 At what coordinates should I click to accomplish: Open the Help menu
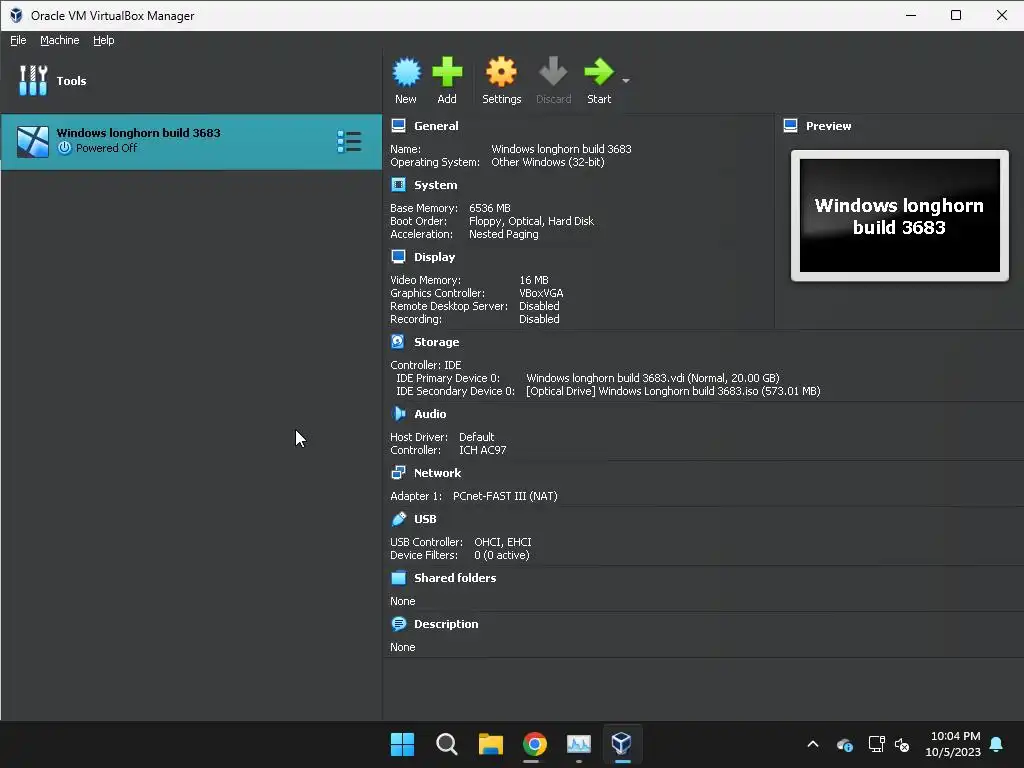[103, 40]
